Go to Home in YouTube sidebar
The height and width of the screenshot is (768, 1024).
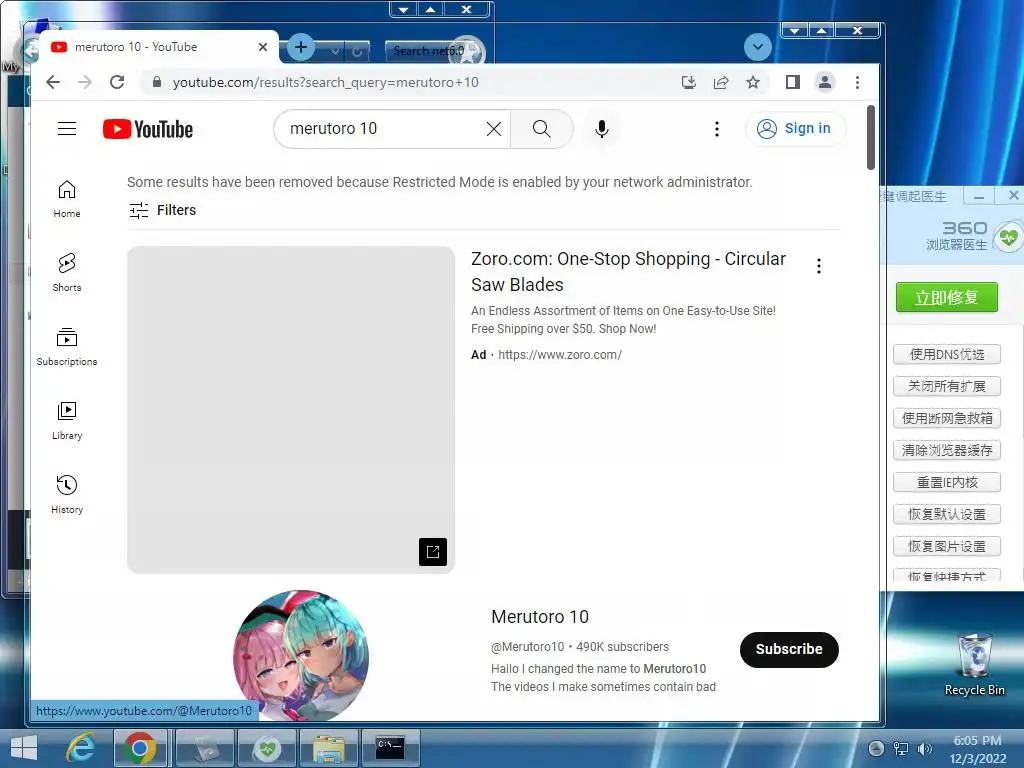point(67,199)
